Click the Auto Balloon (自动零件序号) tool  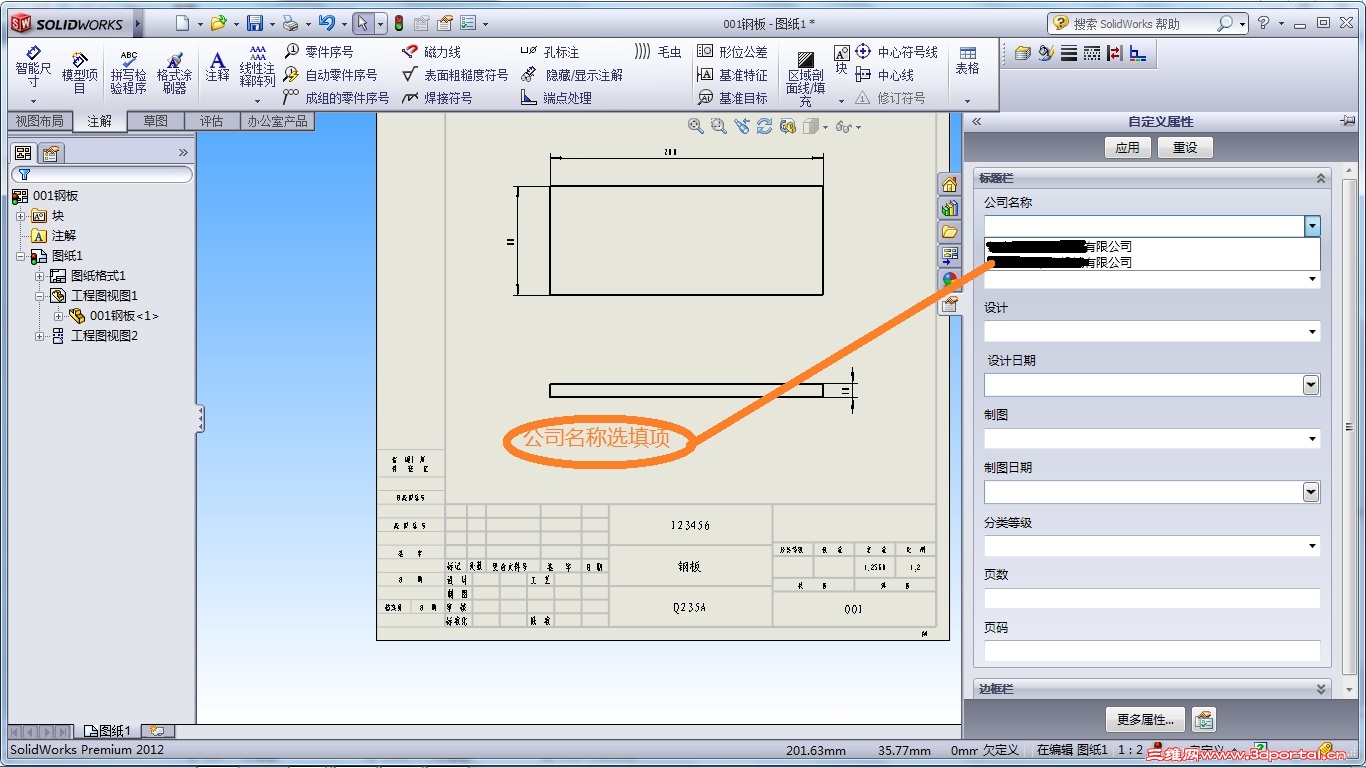[331, 75]
